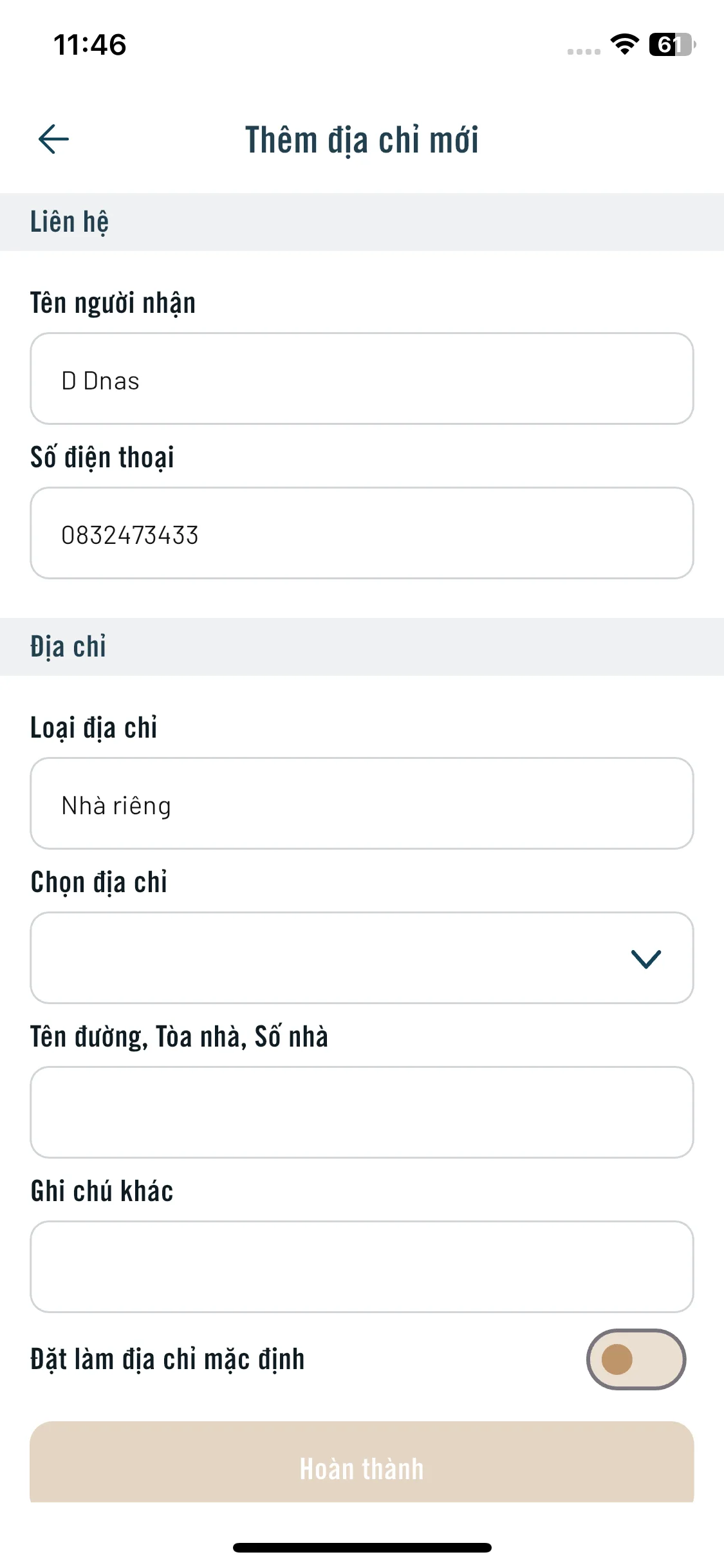Image resolution: width=724 pixels, height=1568 pixels.
Task: Tap the "Thêm địa chỉ mới" page title
Action: tap(362, 140)
